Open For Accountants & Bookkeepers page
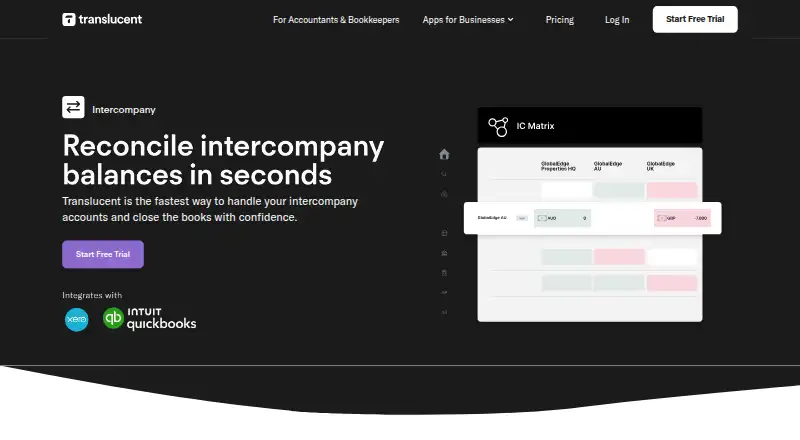The height and width of the screenshot is (440, 800). pyautogui.click(x=336, y=20)
